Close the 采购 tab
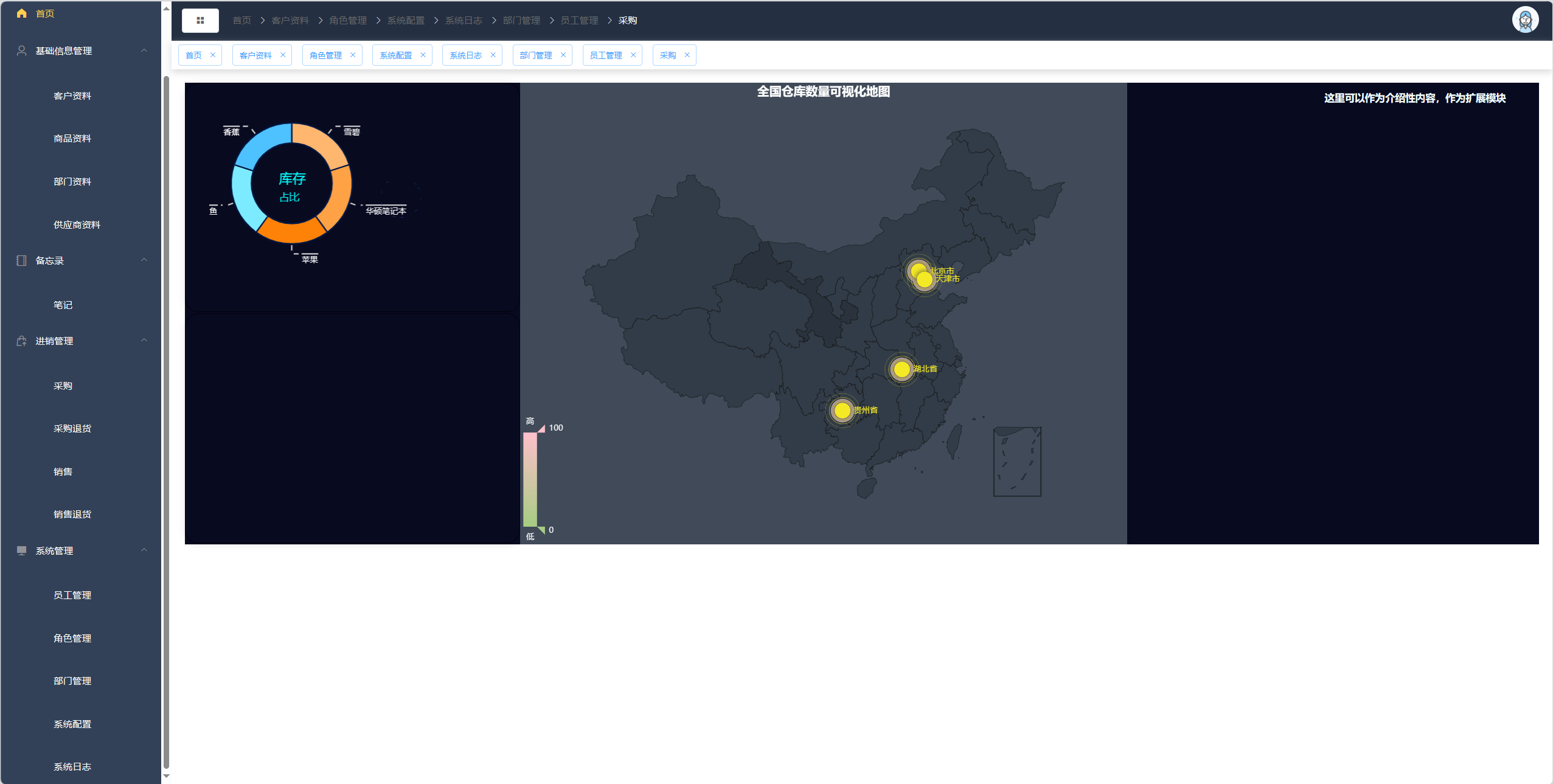 pyautogui.click(x=687, y=55)
